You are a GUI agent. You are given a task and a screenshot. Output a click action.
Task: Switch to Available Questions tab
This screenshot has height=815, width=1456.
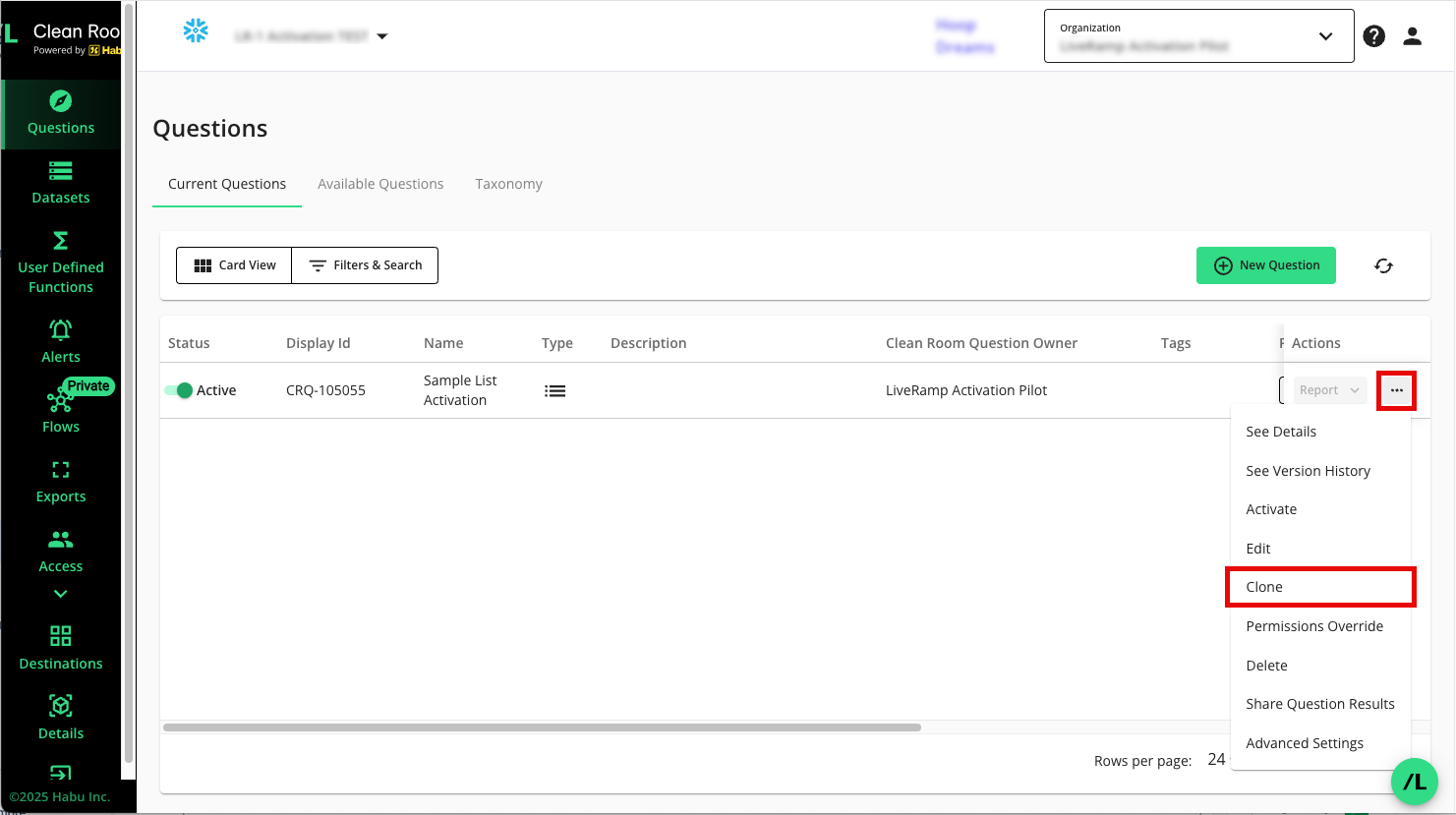pos(380,184)
